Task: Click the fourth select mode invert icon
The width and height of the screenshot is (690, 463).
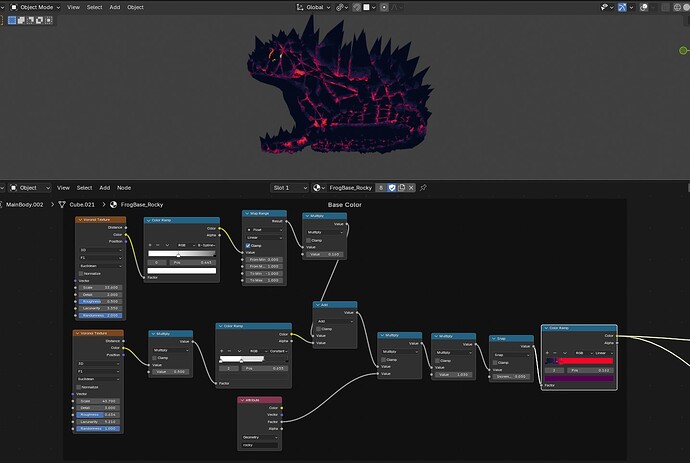Action: coord(40,20)
